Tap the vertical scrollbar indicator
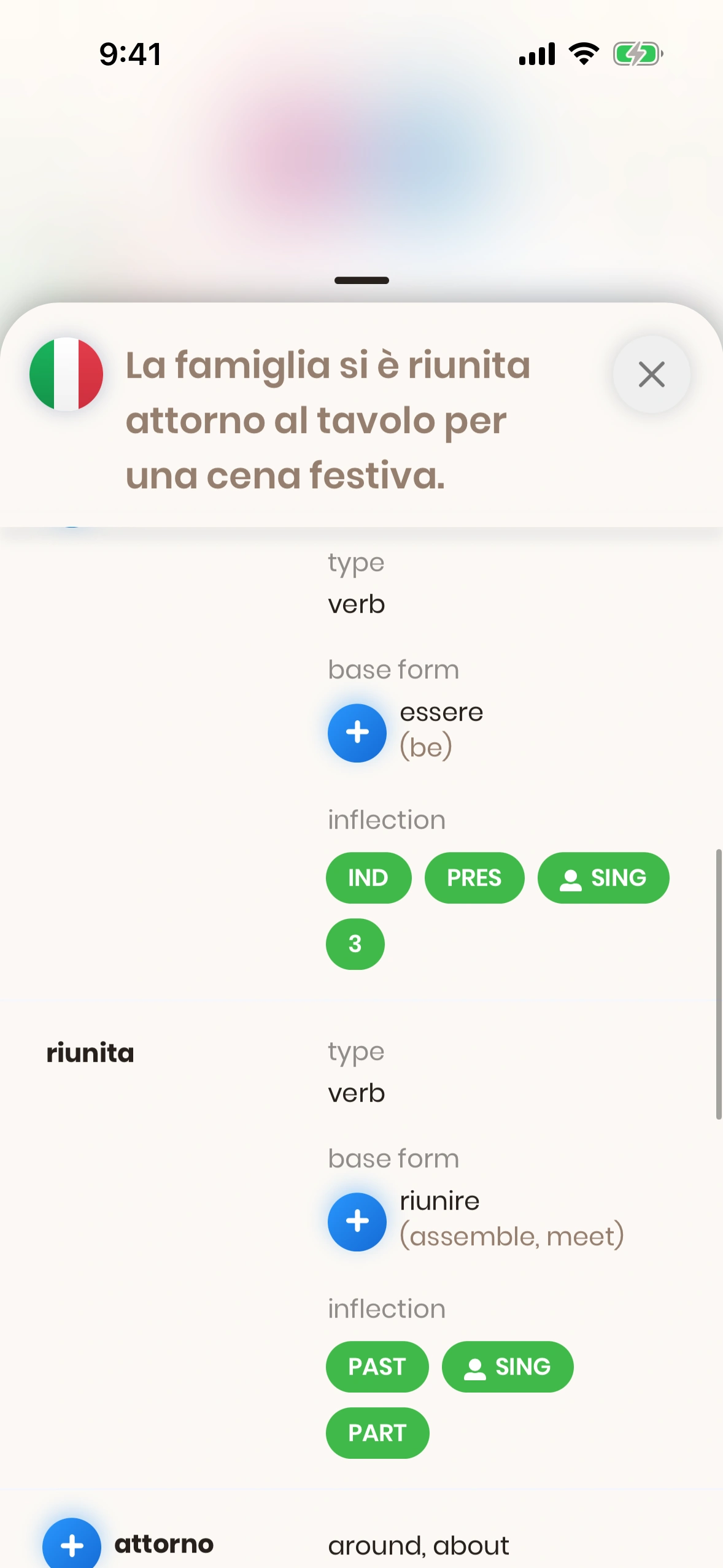Viewport: 723px width, 1568px height. point(718,984)
